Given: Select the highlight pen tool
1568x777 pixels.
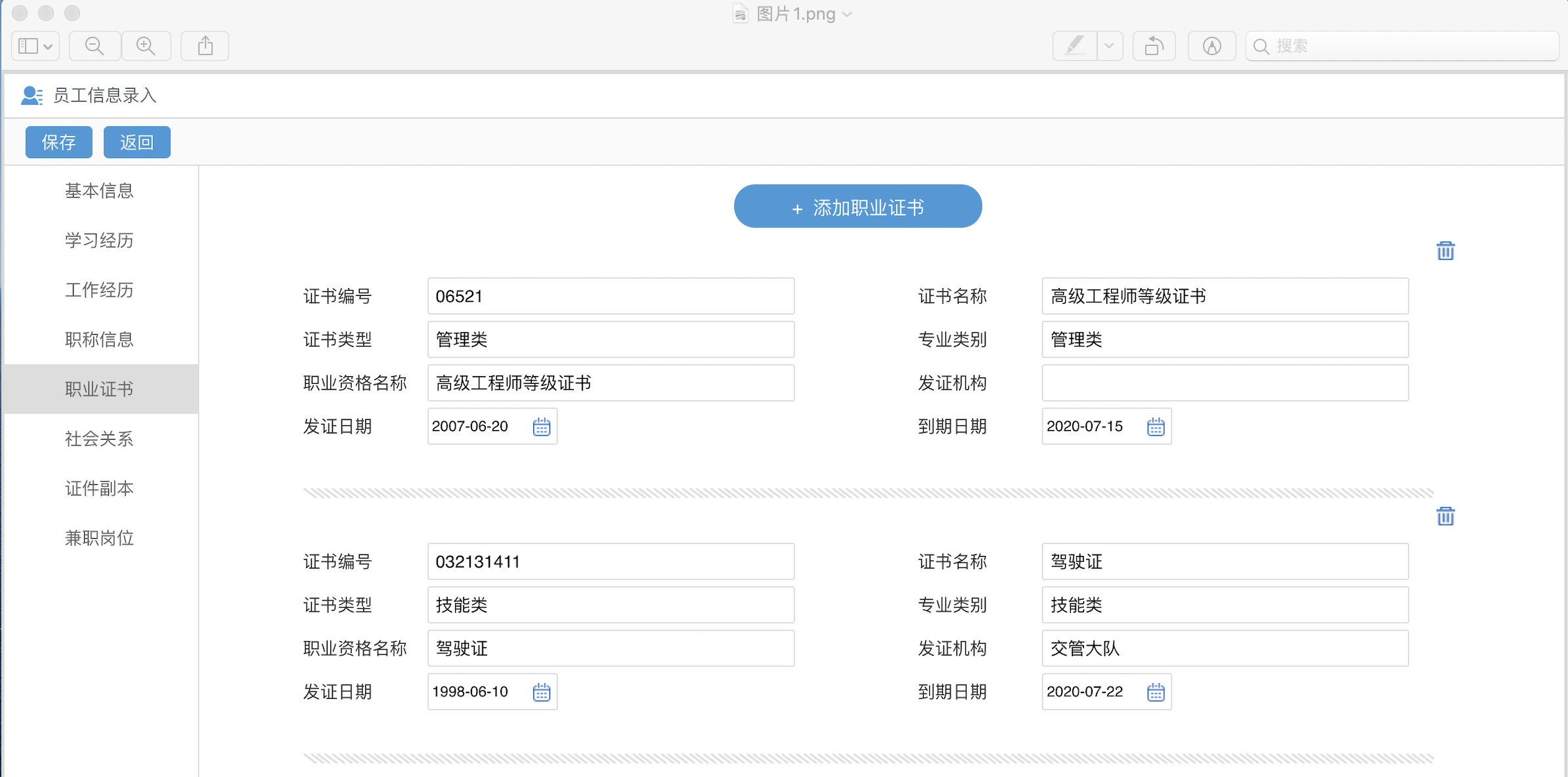Looking at the screenshot, I should [x=1074, y=46].
